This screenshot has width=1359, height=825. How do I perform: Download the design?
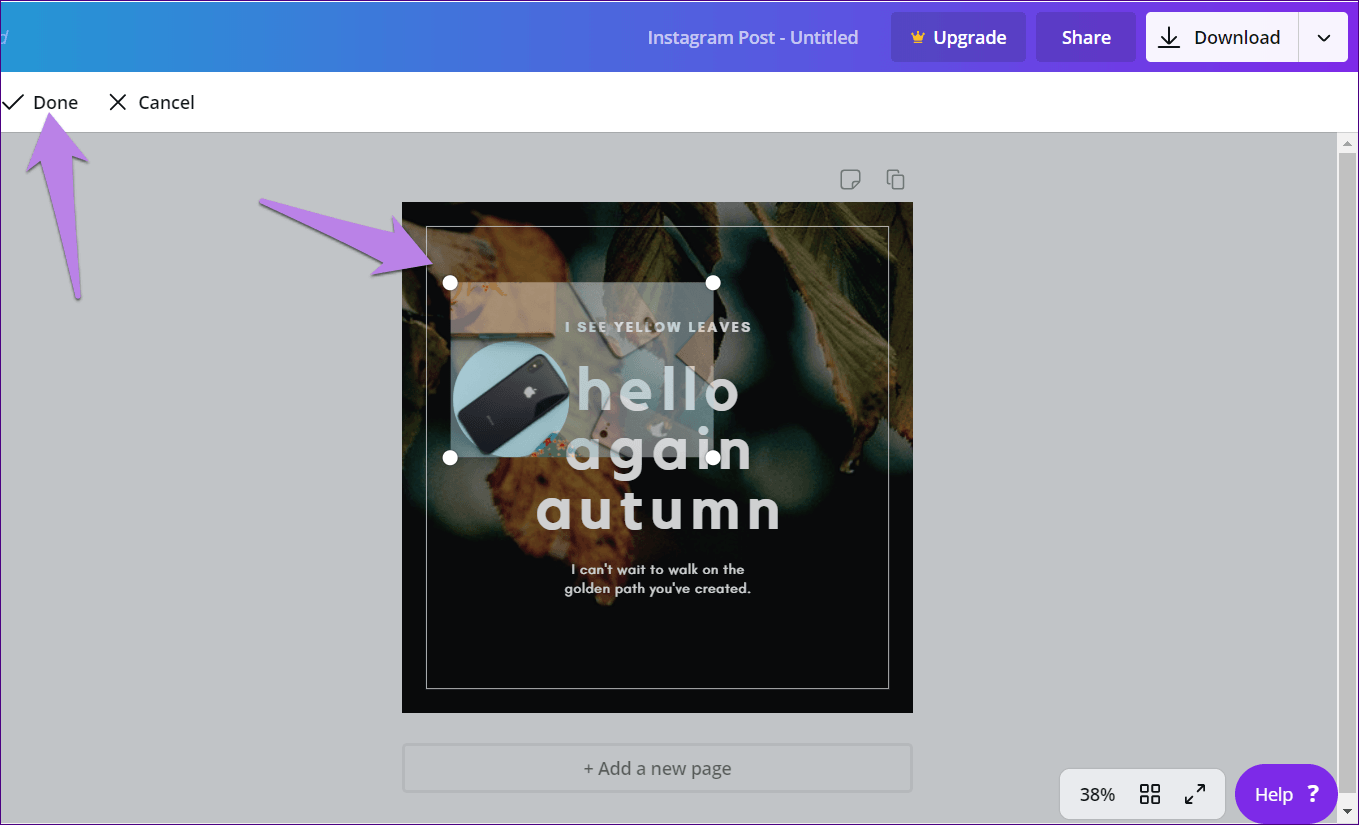(1222, 37)
